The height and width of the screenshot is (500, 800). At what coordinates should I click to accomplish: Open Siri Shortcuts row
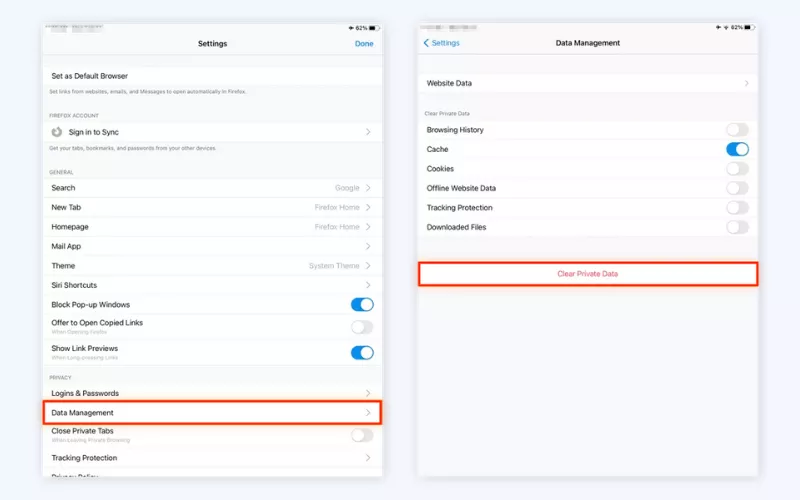[x=213, y=285]
